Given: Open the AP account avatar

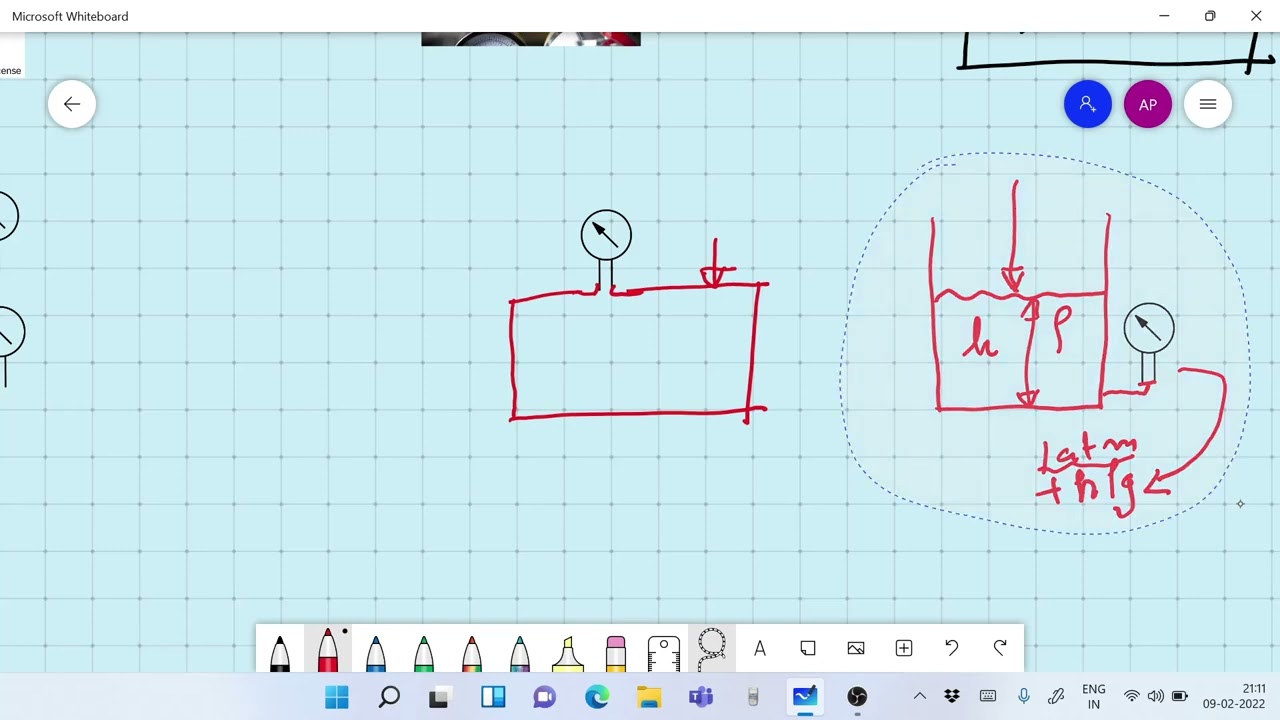Looking at the screenshot, I should point(1148,104).
